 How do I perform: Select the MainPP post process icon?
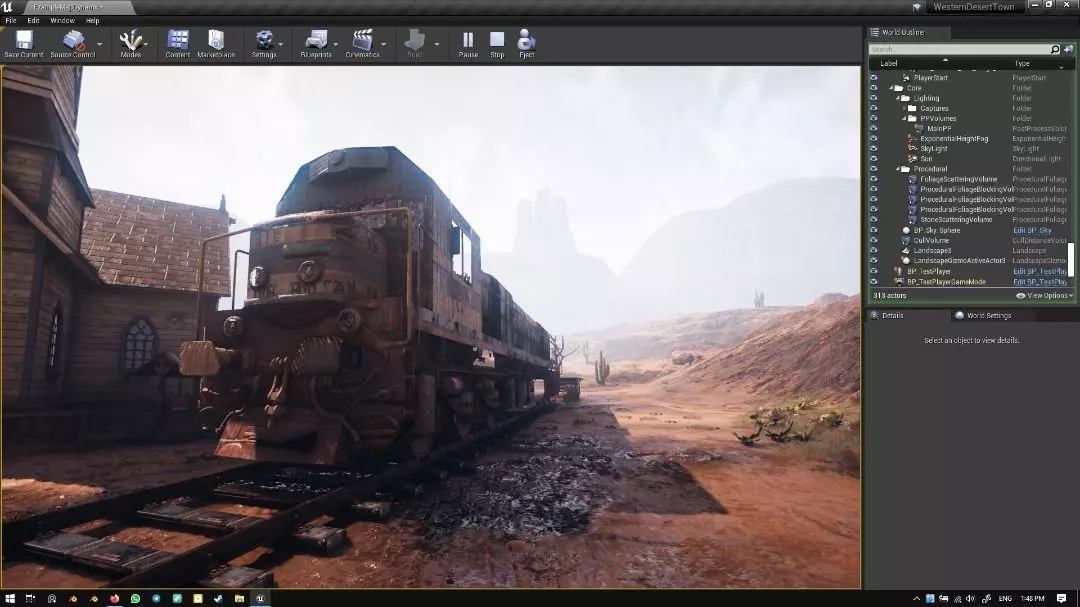tap(919, 128)
